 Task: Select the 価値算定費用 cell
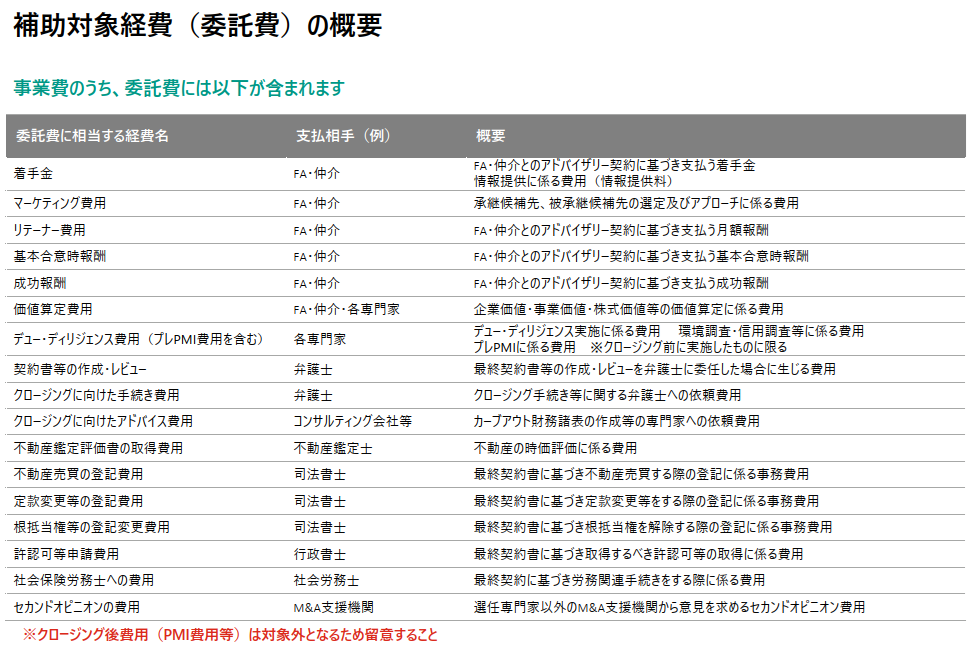tap(53, 310)
